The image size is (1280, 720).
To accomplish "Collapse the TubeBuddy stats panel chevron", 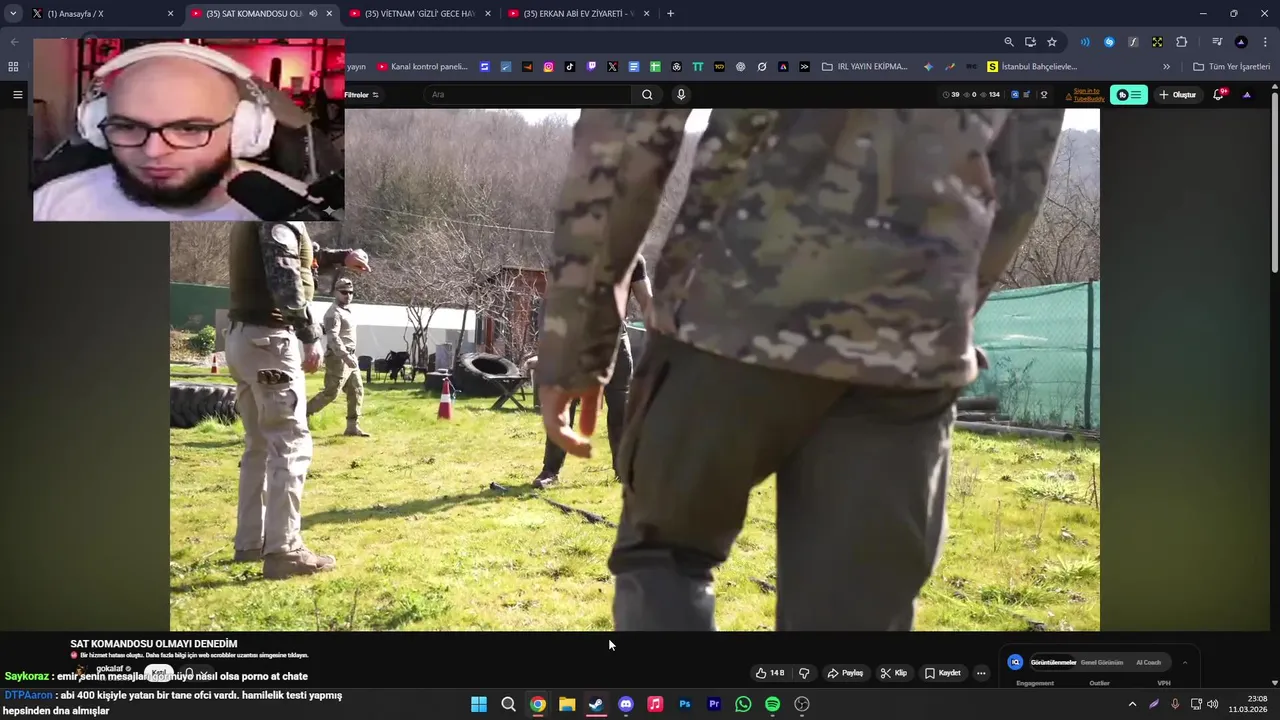I will pos(1185,662).
